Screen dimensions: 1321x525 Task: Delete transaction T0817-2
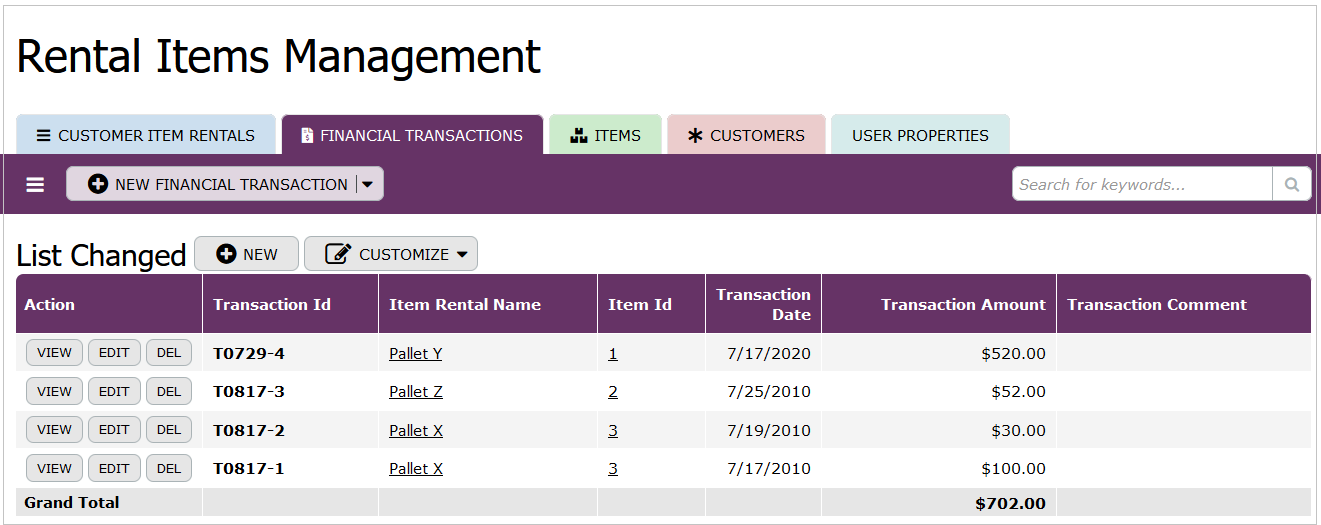(x=169, y=430)
